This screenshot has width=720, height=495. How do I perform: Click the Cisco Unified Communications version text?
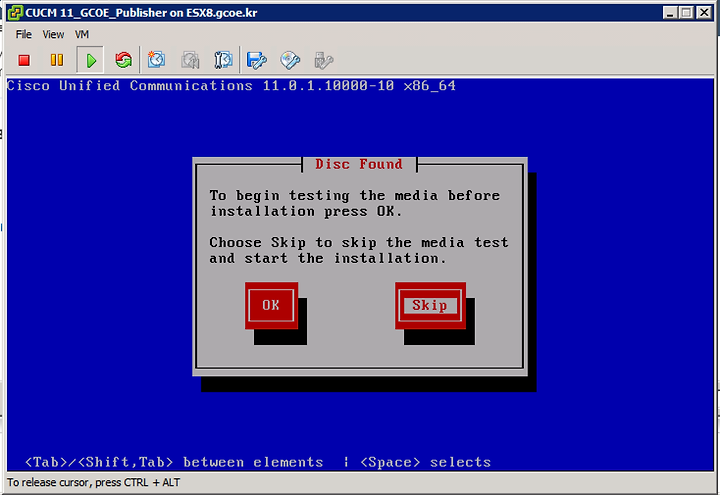(x=231, y=86)
